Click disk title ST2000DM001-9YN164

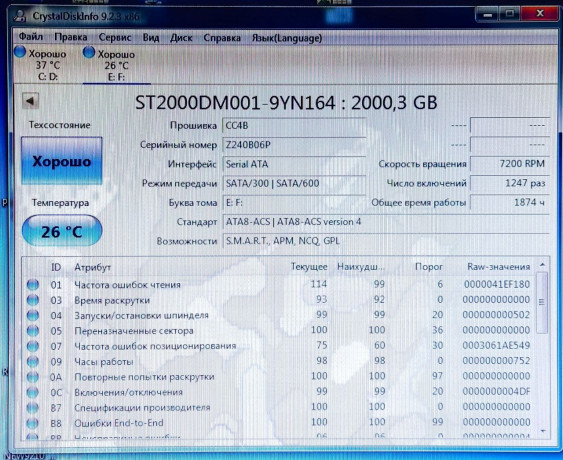[x=235, y=103]
